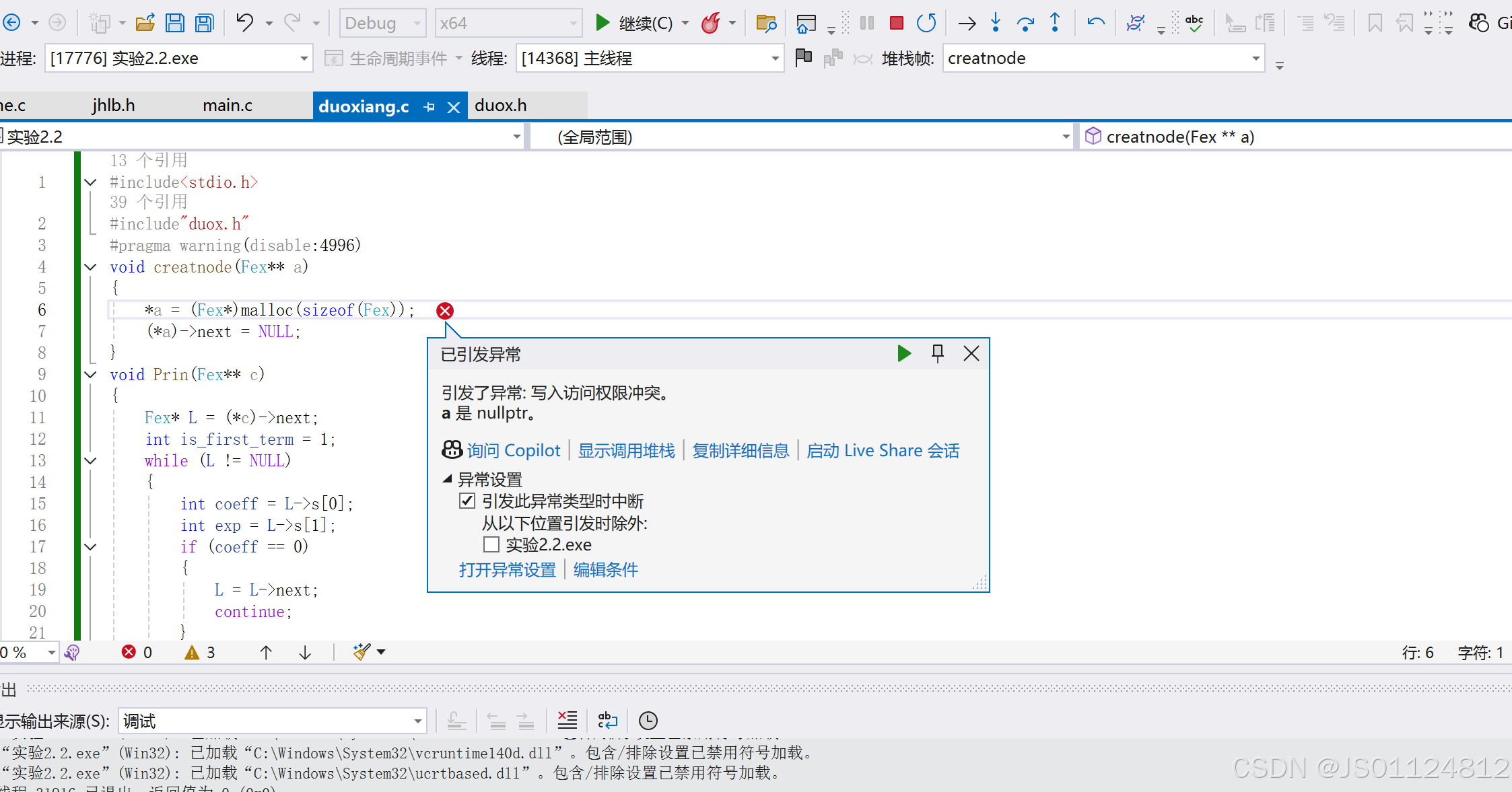Show next statement arrow

click(967, 24)
